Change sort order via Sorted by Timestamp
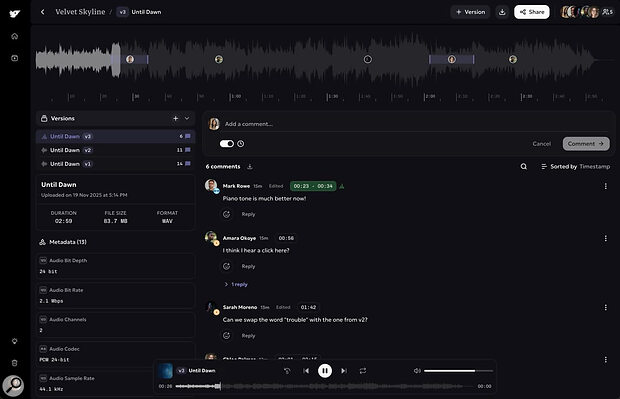620x399 pixels. coord(575,166)
